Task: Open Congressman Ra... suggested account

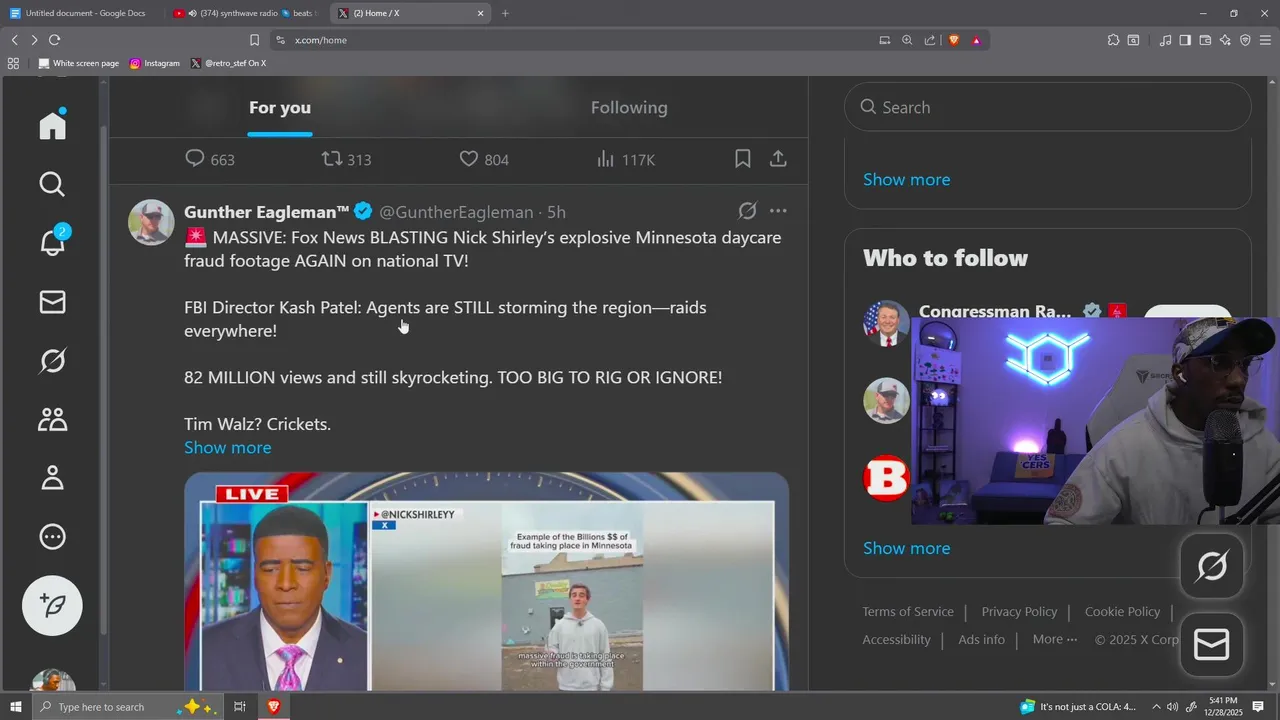Action: [995, 311]
